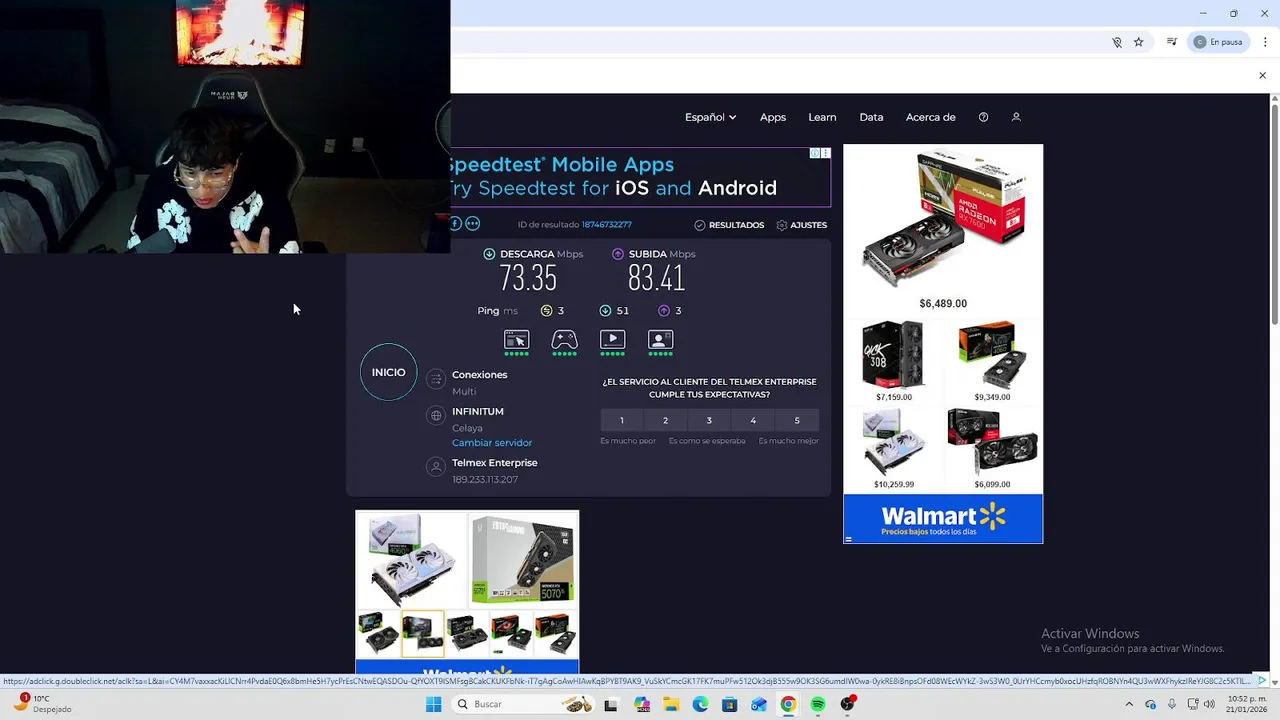Click the Speedtest Mobile Apps banner

pyautogui.click(x=640, y=177)
